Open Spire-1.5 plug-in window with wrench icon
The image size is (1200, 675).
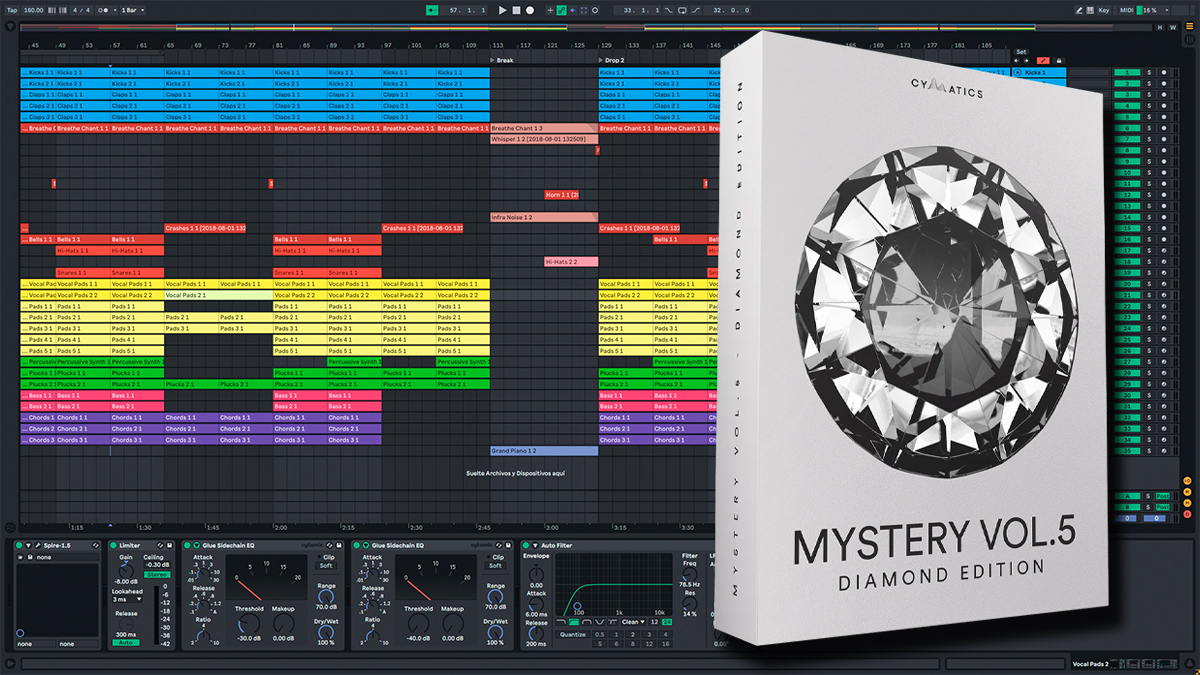coord(38,545)
